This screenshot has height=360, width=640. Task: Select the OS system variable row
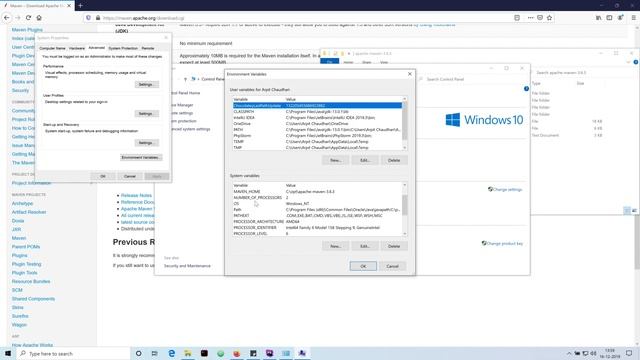tap(317, 203)
